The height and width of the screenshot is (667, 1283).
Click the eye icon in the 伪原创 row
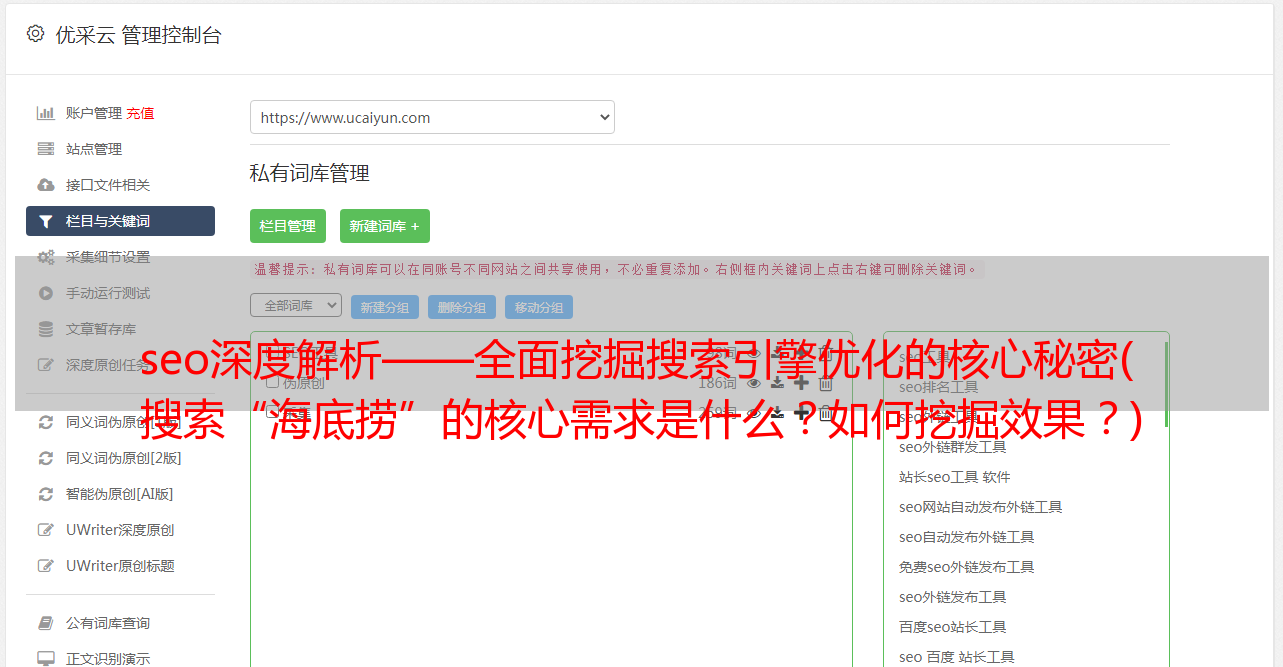pos(754,383)
